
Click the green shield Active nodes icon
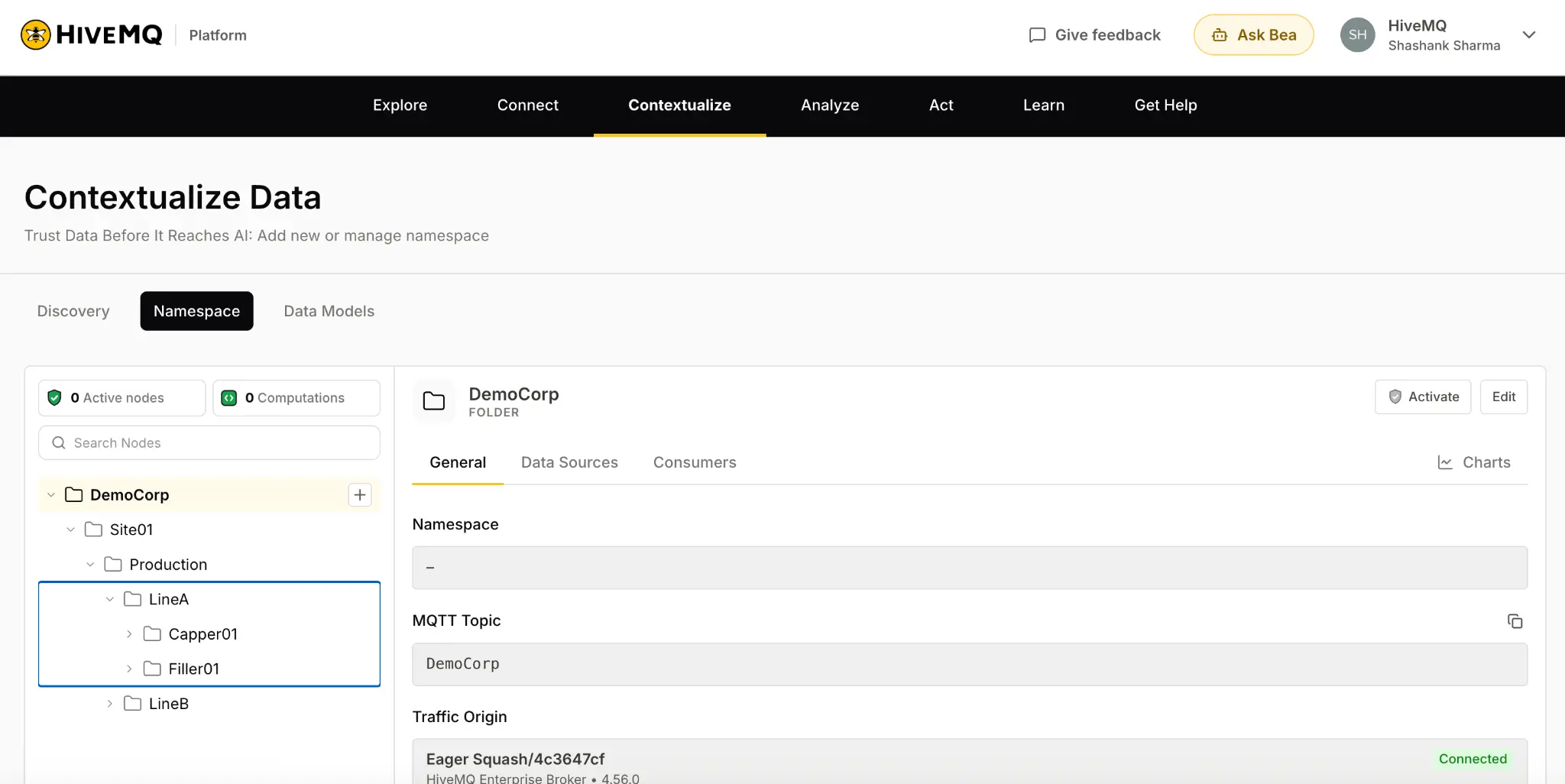(x=54, y=397)
